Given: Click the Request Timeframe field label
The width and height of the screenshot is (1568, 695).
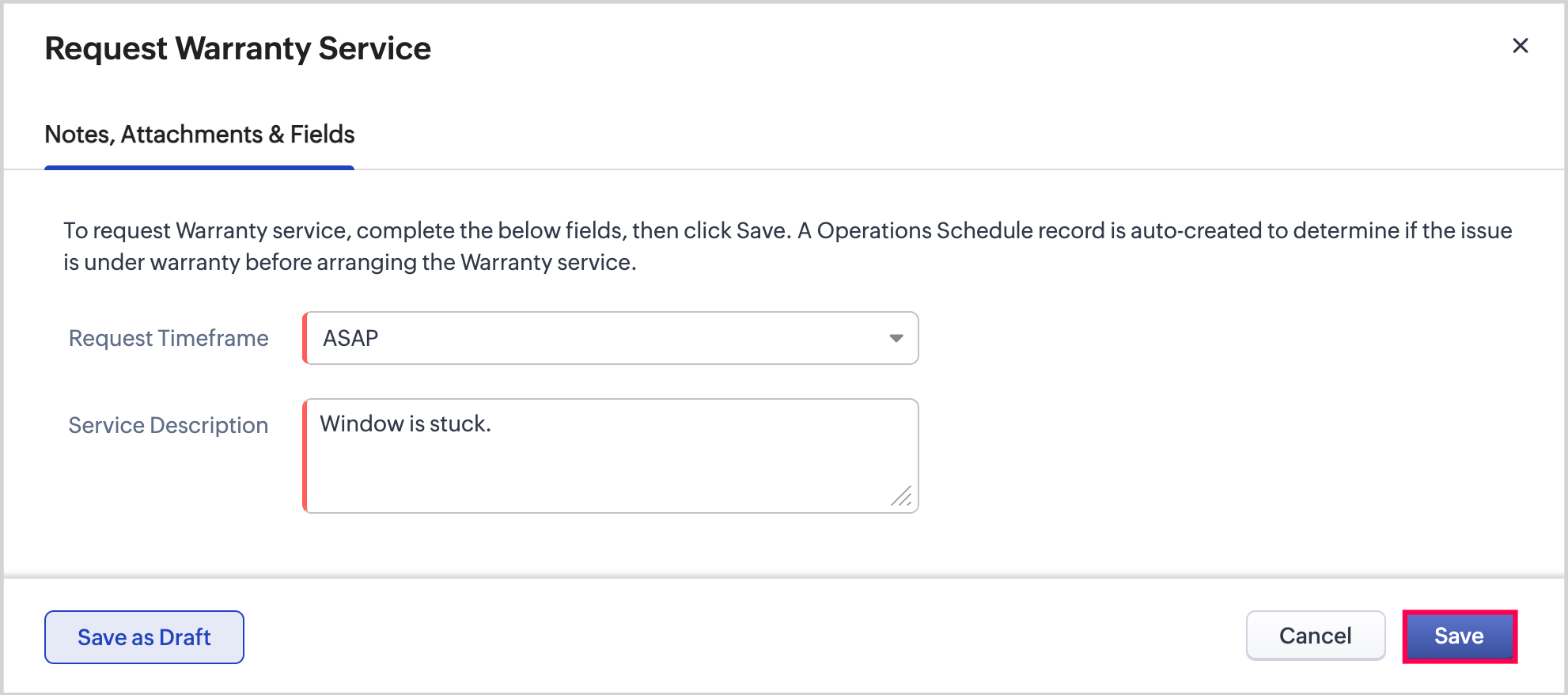Looking at the screenshot, I should (x=169, y=338).
